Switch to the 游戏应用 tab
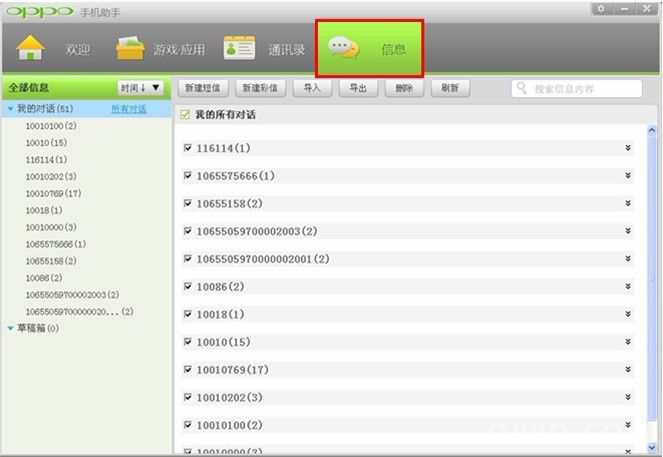663x457 pixels. coord(179,49)
